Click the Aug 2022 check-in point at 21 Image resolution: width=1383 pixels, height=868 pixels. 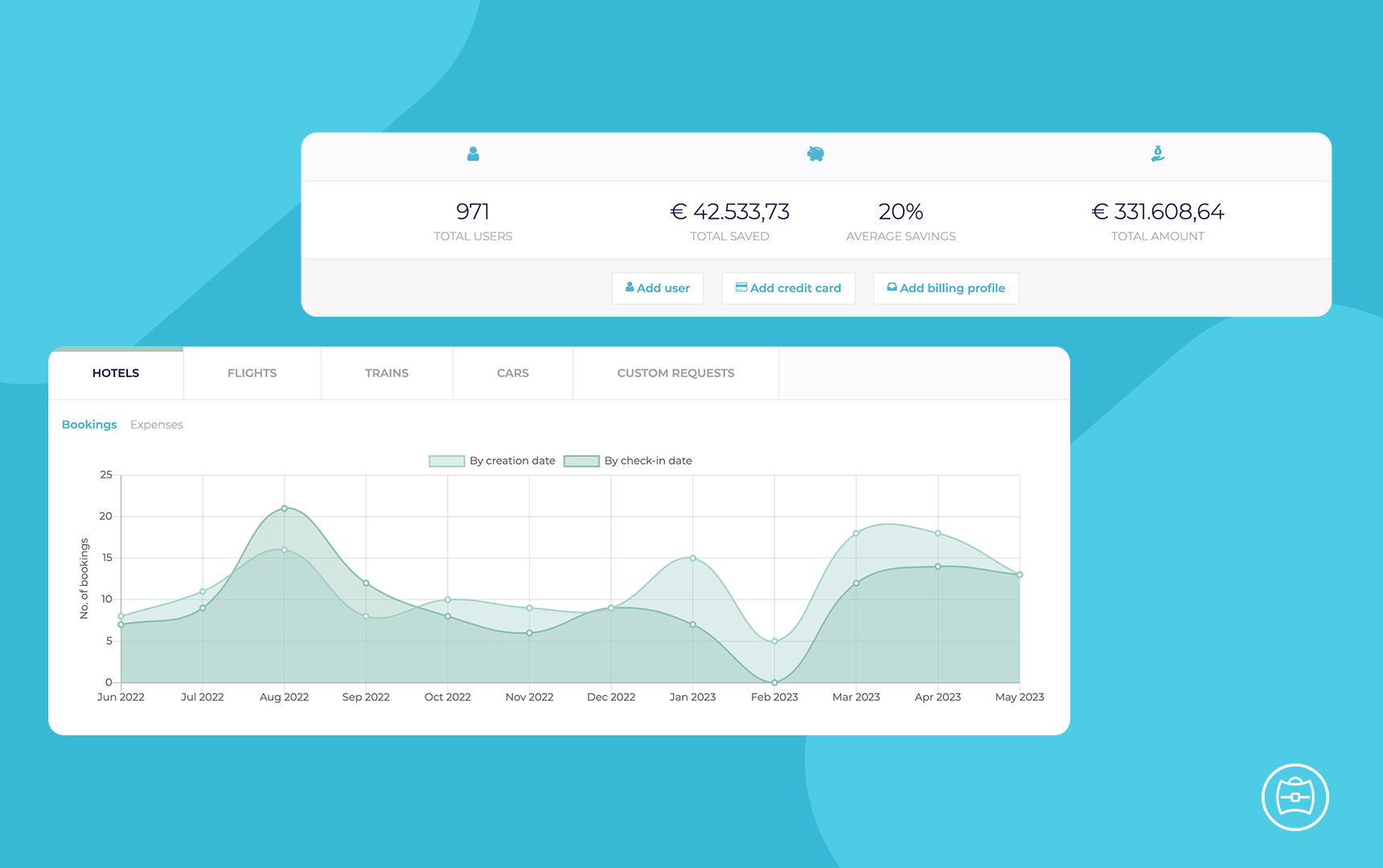click(285, 508)
